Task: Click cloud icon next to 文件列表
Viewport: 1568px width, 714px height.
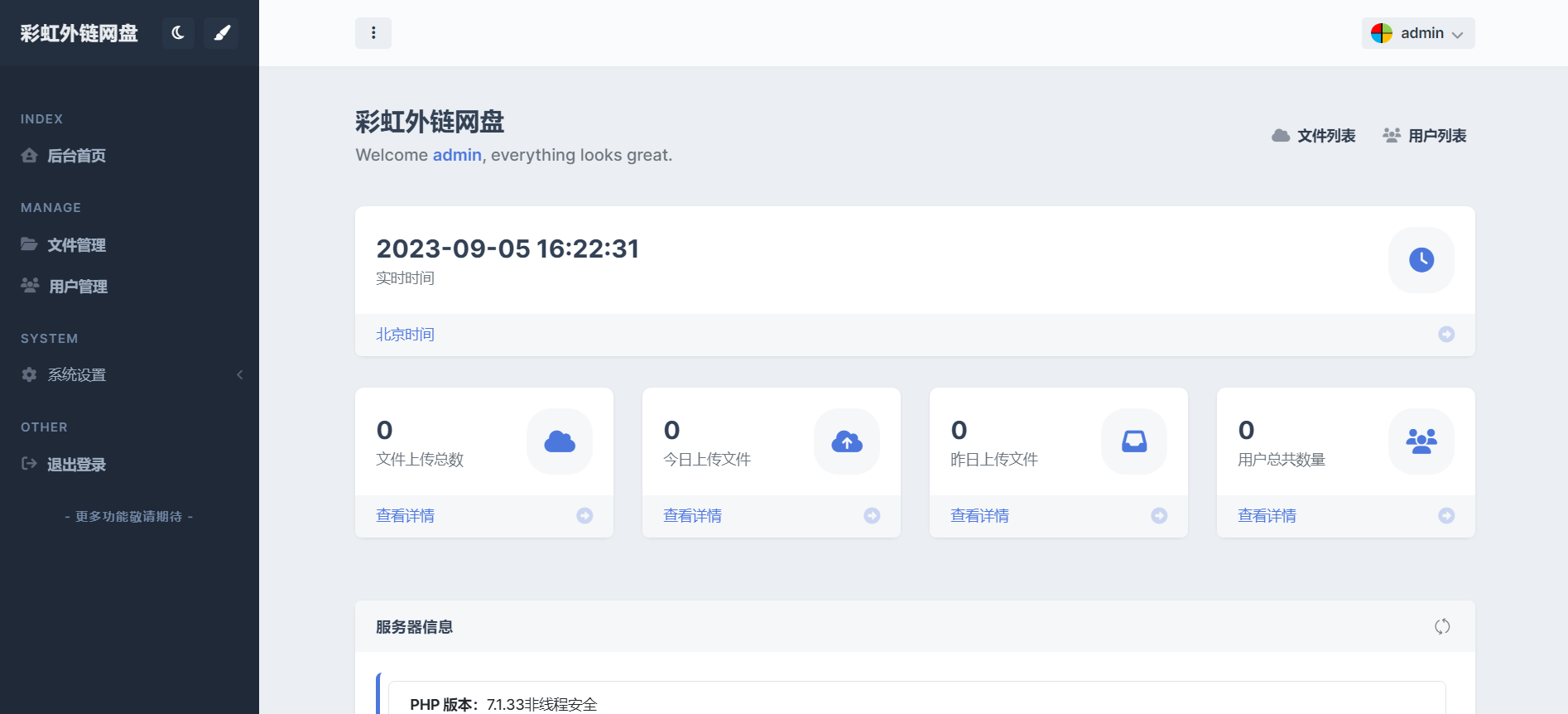Action: point(1281,135)
